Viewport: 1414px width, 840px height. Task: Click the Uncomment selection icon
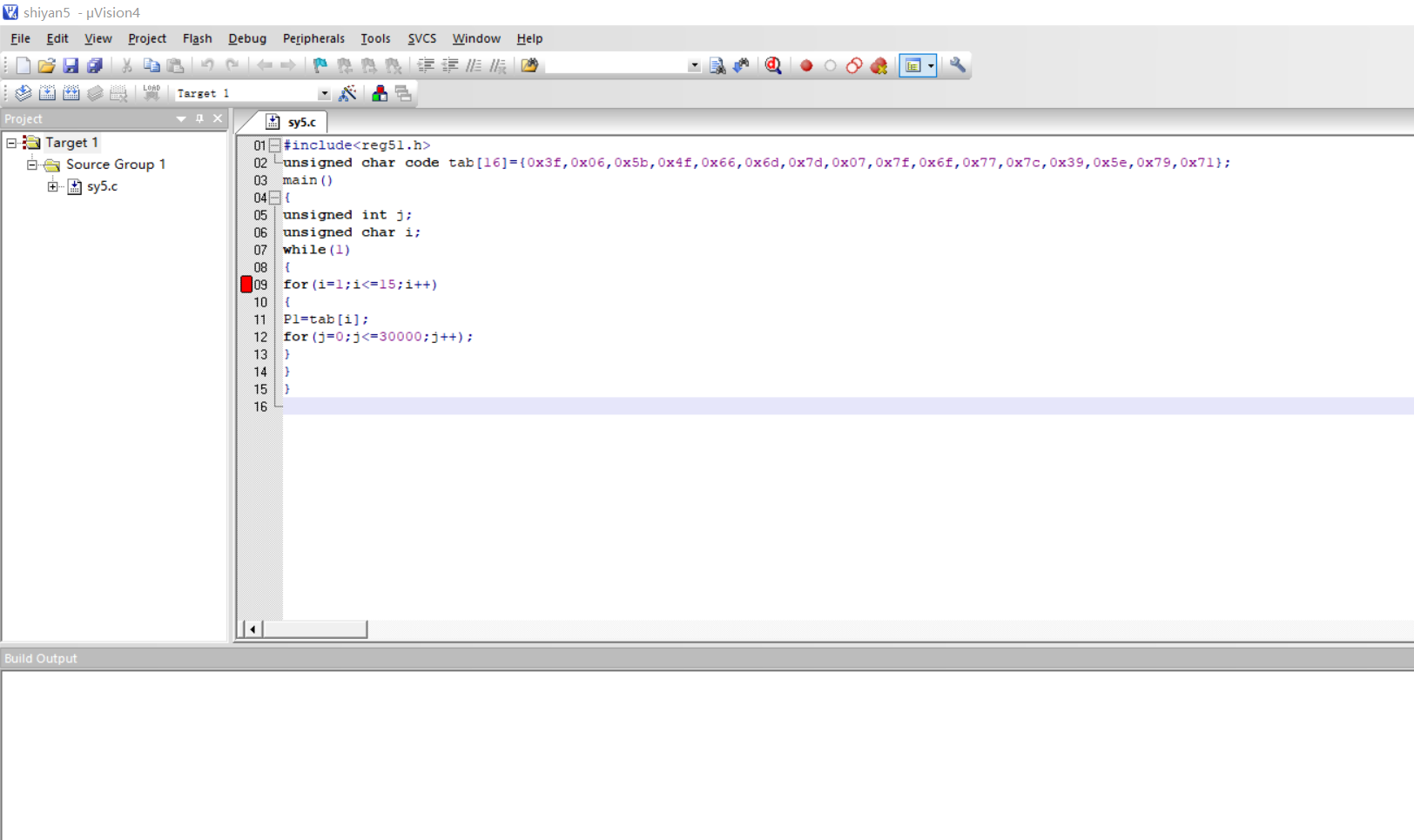[x=497, y=65]
